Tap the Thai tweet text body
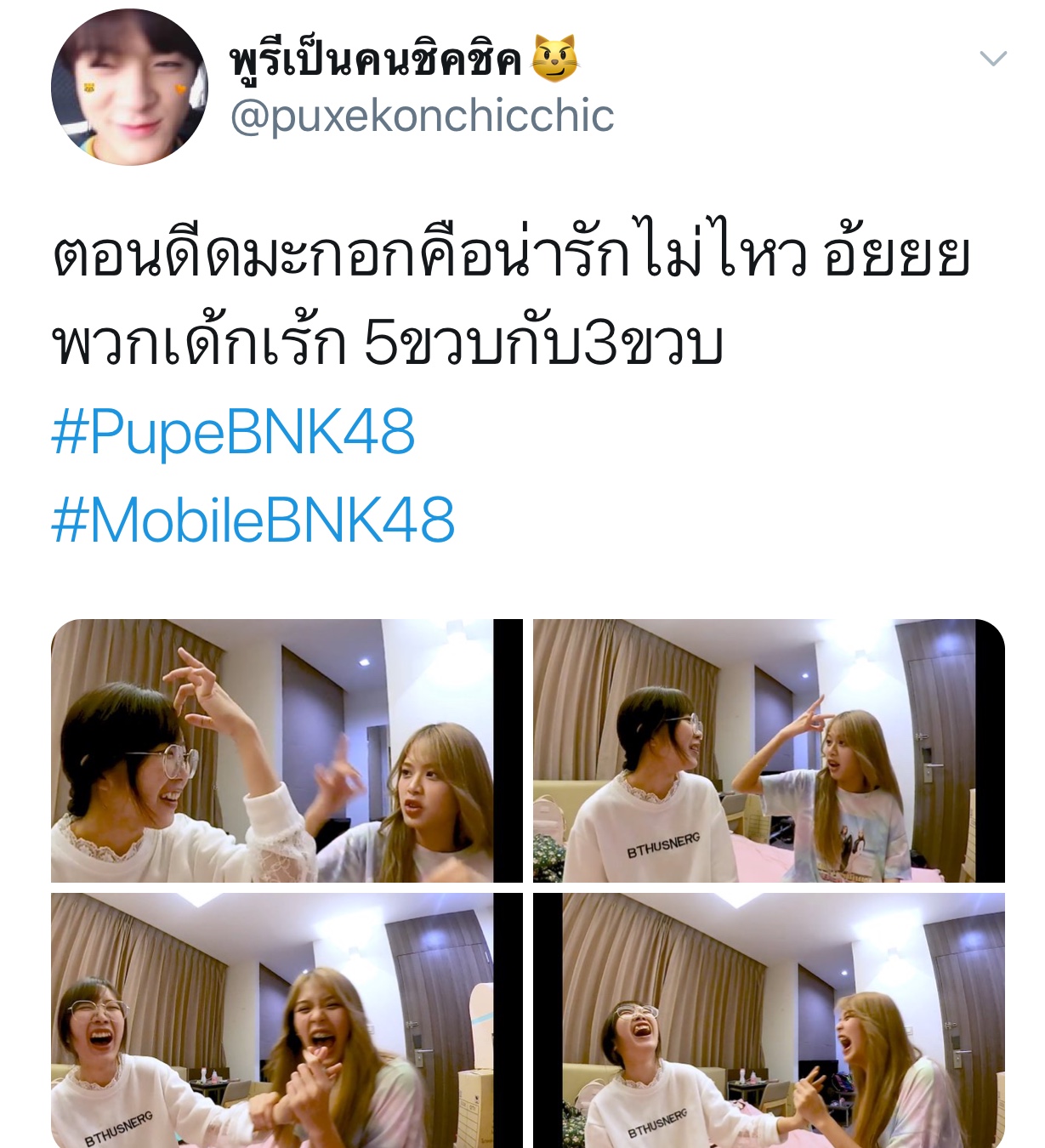This screenshot has width=1045, height=1148. pyautogui.click(x=510, y=299)
